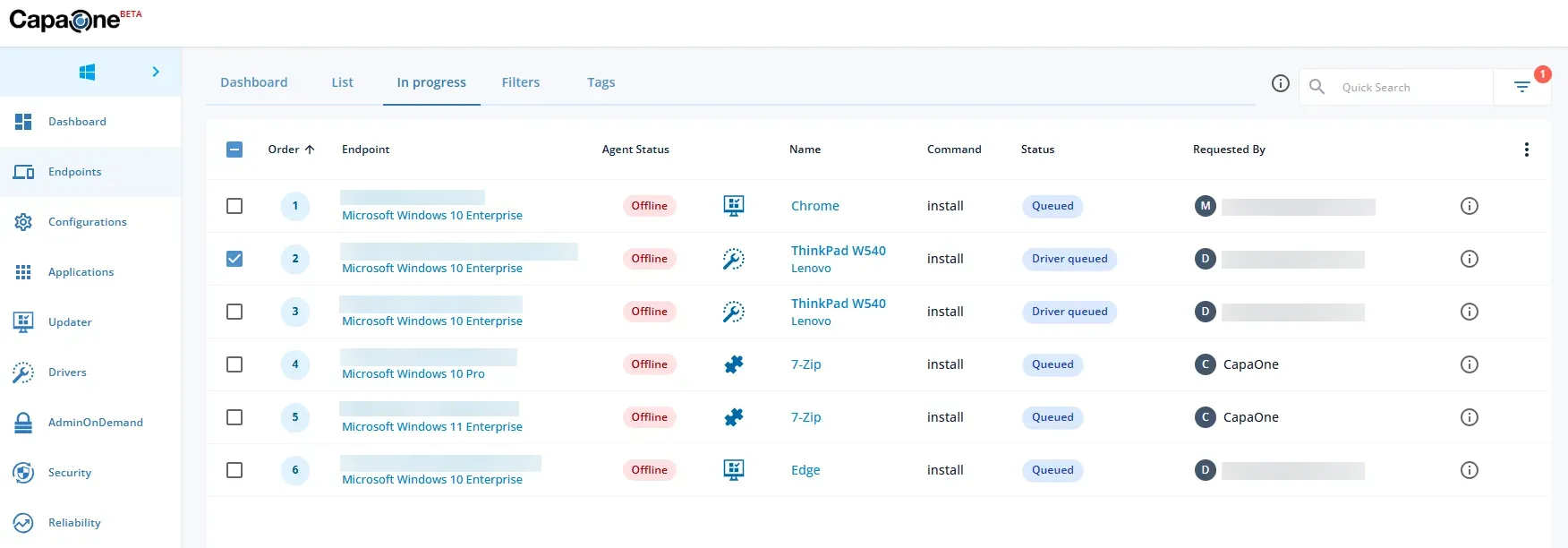
Task: Open Endpoints in the sidebar
Action: tap(90, 172)
